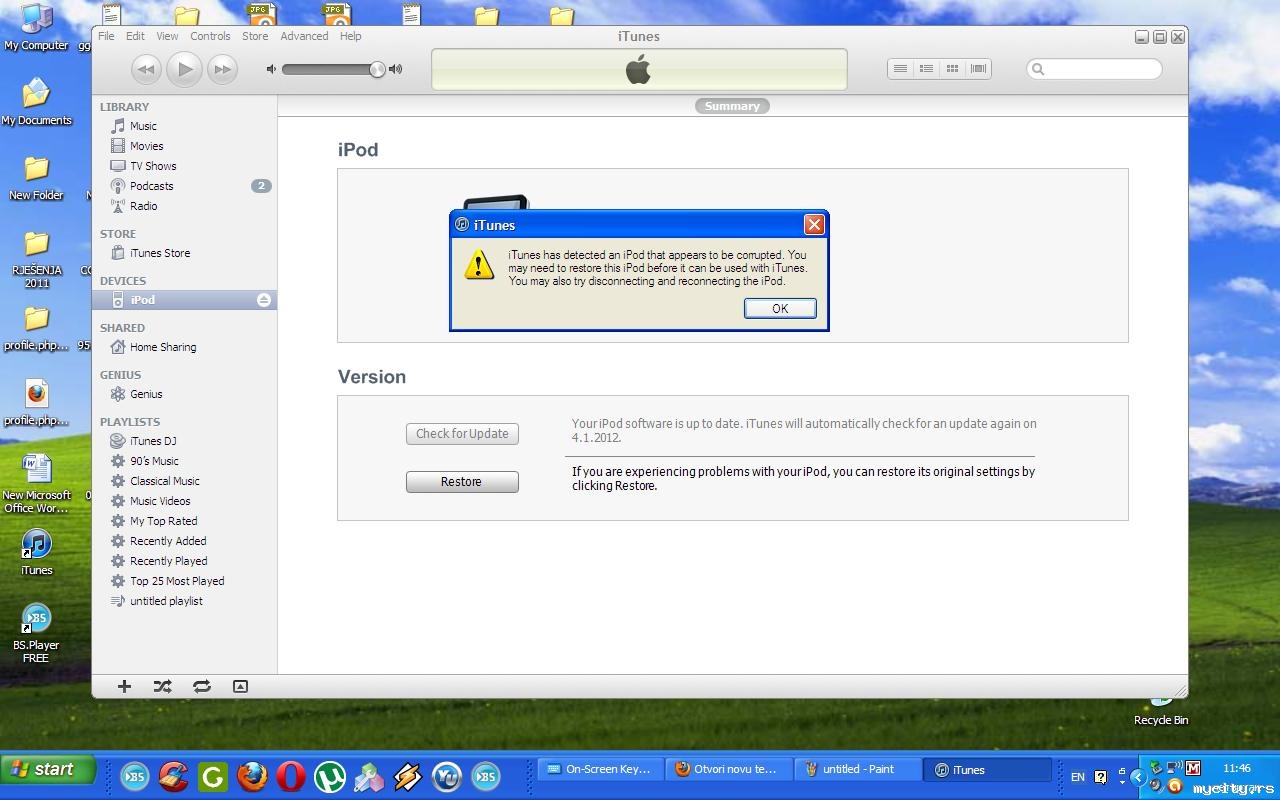Screen dimensions: 1280x800
Task: Launch Winamp from the quick launch bar
Action: (408, 776)
